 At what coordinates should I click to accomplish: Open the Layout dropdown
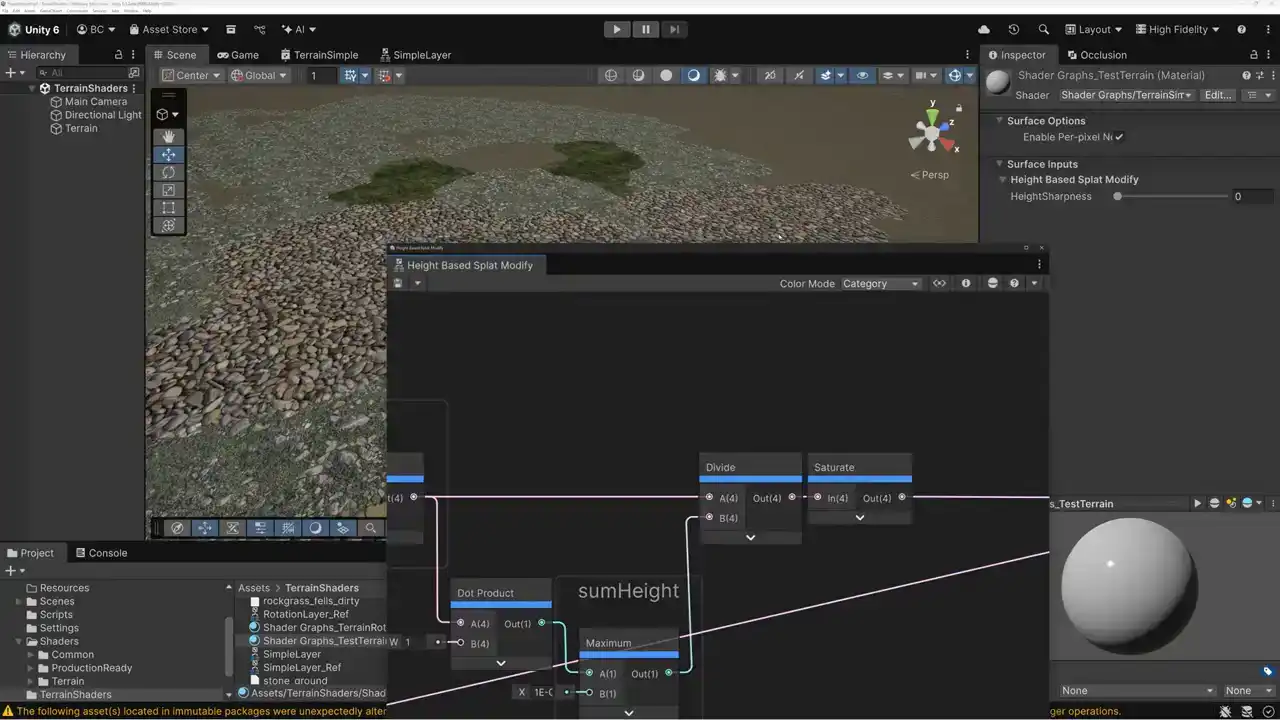click(x=1093, y=29)
